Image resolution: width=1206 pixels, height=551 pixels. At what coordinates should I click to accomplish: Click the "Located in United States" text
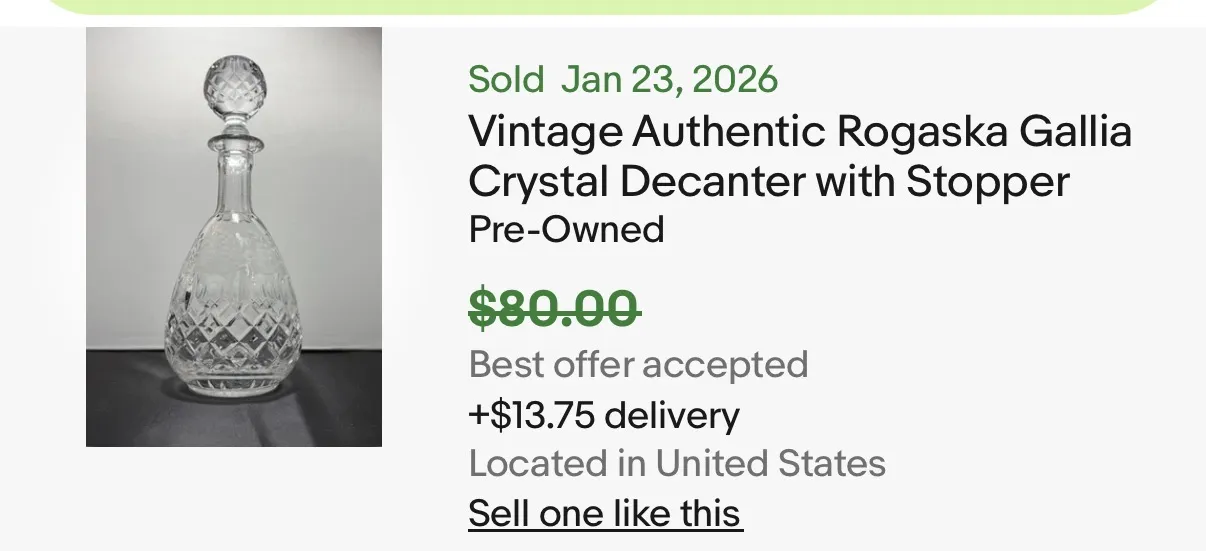[x=677, y=463]
